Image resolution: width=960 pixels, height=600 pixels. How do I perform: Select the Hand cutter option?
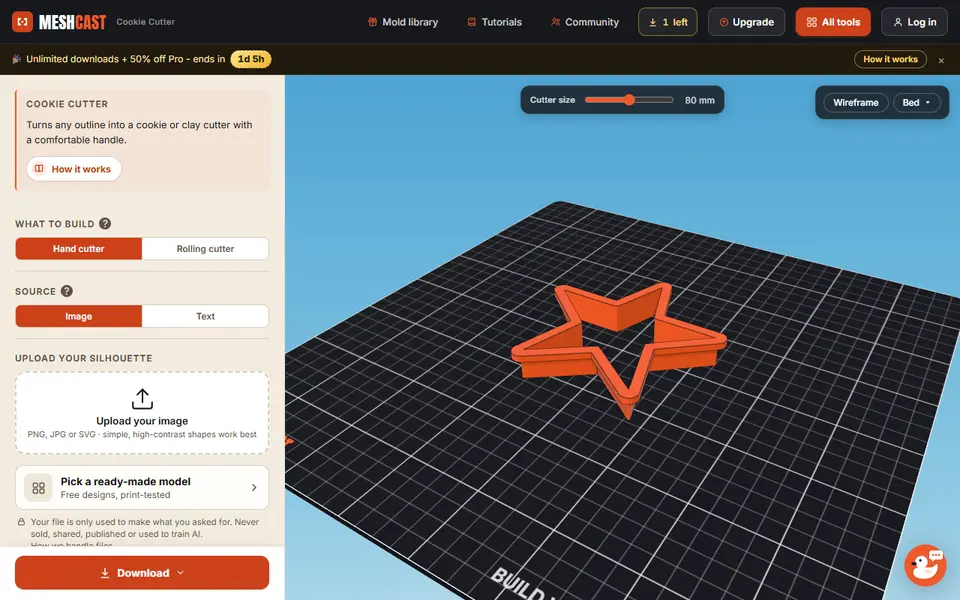[78, 249]
